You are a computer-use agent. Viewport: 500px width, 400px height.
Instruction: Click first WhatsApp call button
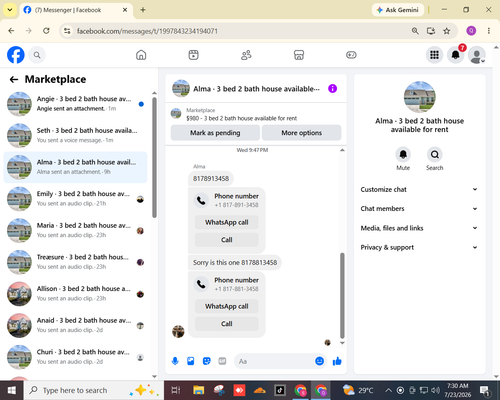[227, 222]
